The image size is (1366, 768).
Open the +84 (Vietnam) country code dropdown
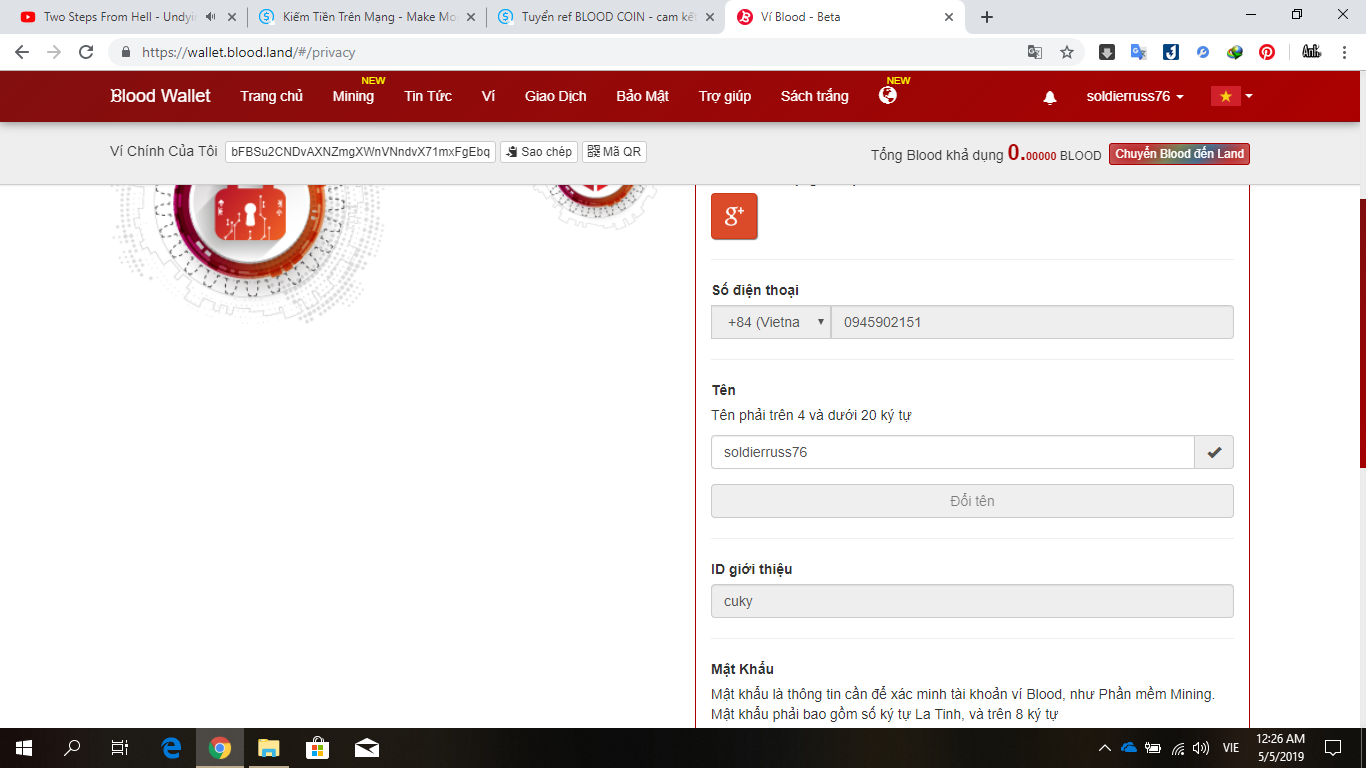(771, 322)
